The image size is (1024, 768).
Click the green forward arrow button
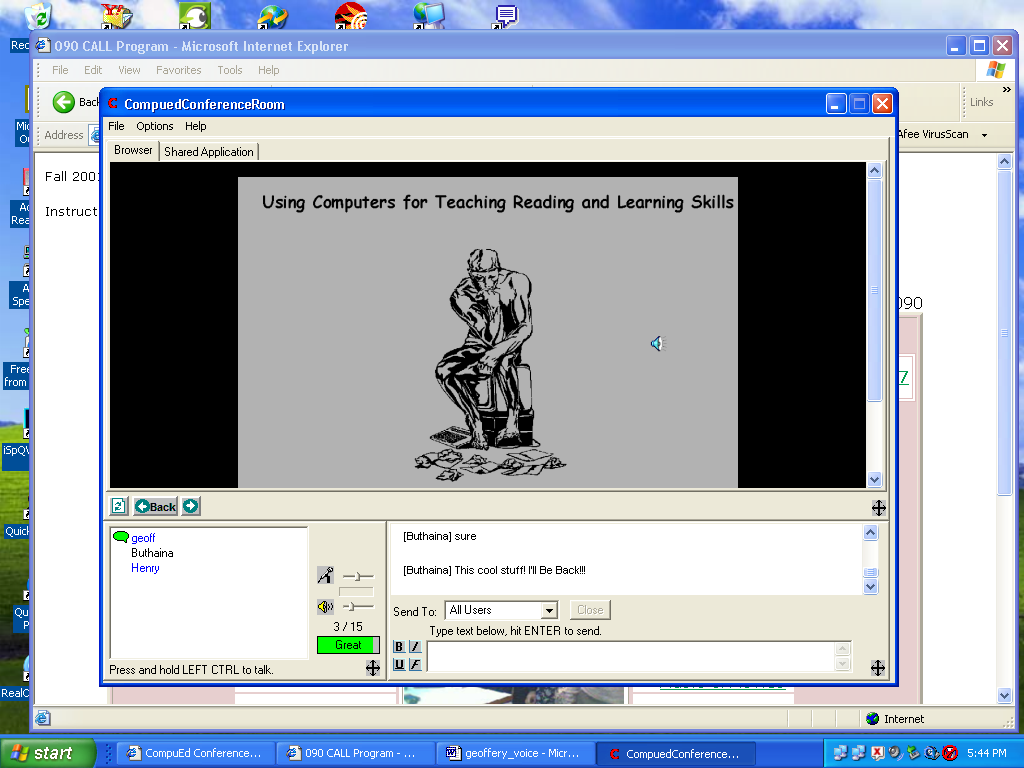[191, 506]
